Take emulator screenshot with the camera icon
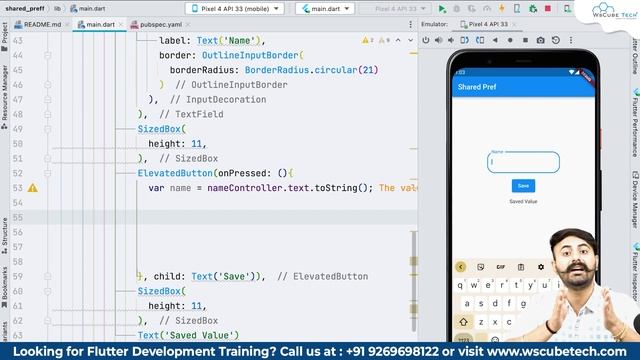 [x=540, y=40]
